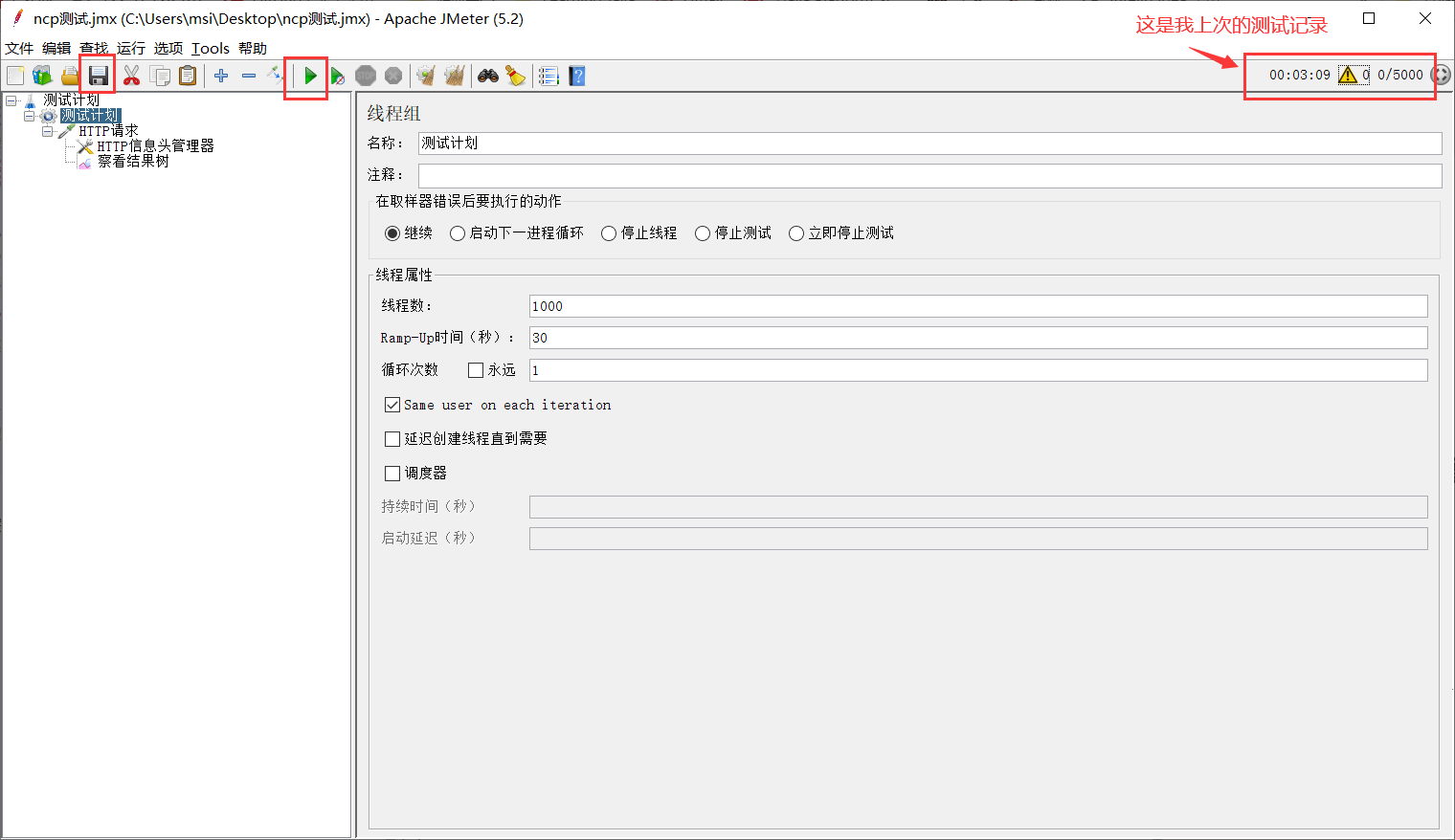This screenshot has height=840, width=1455.
Task: Open the 查找 menu
Action: pos(94,49)
